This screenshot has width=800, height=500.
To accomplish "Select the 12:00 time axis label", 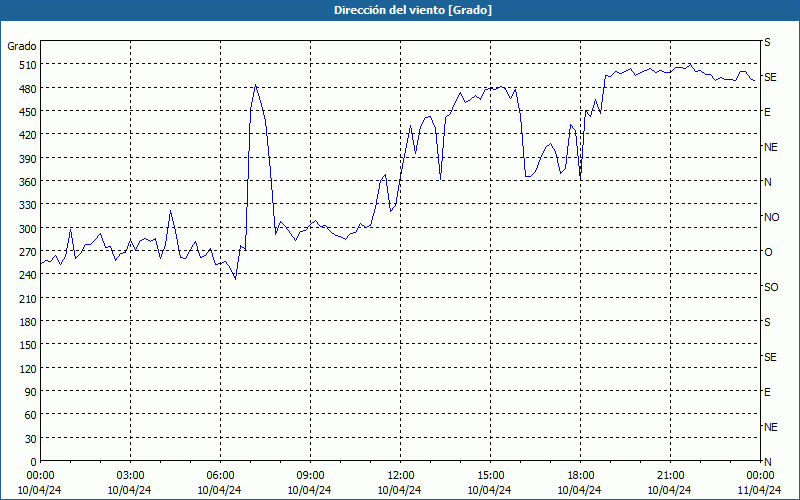I will pyautogui.click(x=401, y=476).
